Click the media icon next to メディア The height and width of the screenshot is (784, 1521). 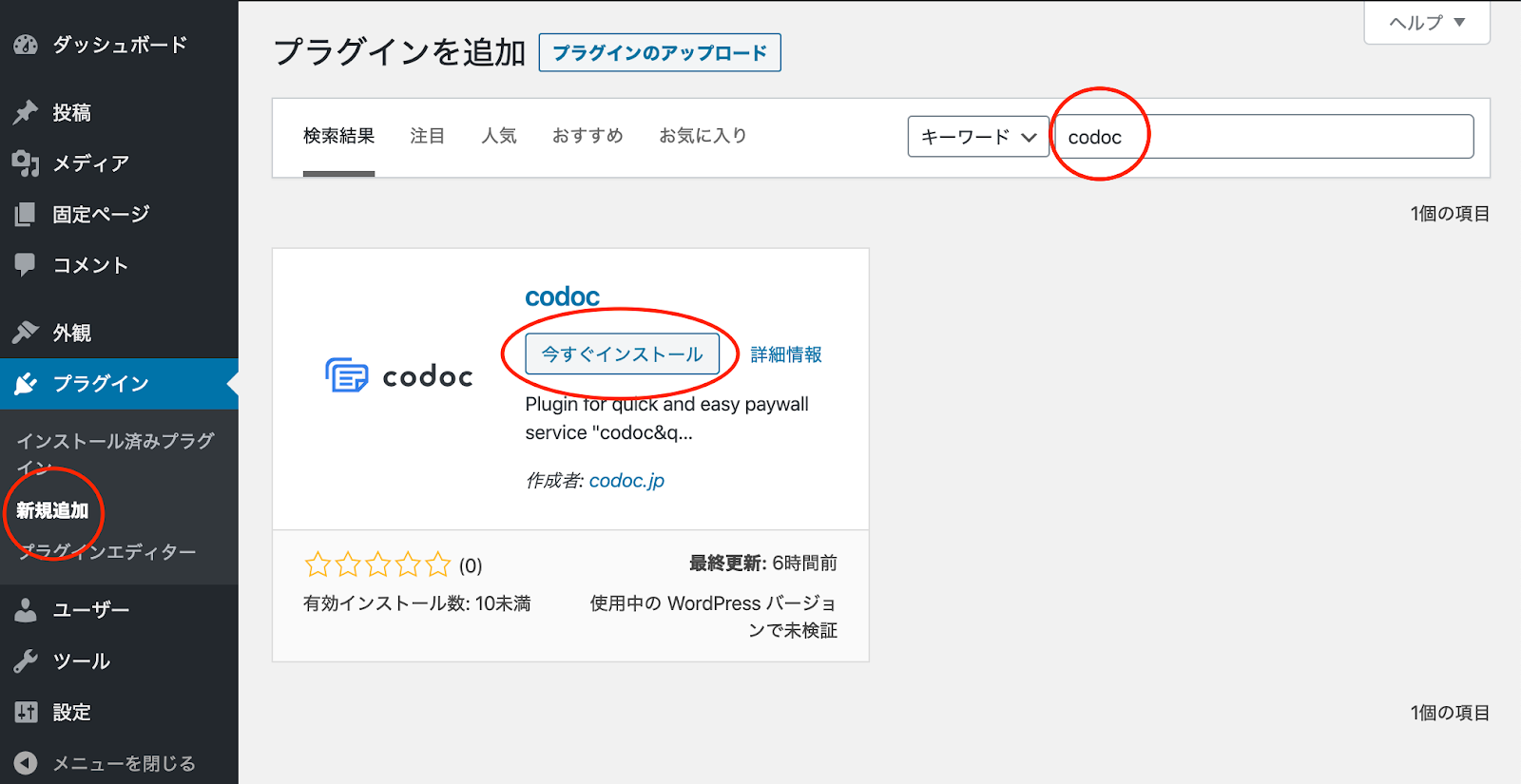click(x=26, y=163)
